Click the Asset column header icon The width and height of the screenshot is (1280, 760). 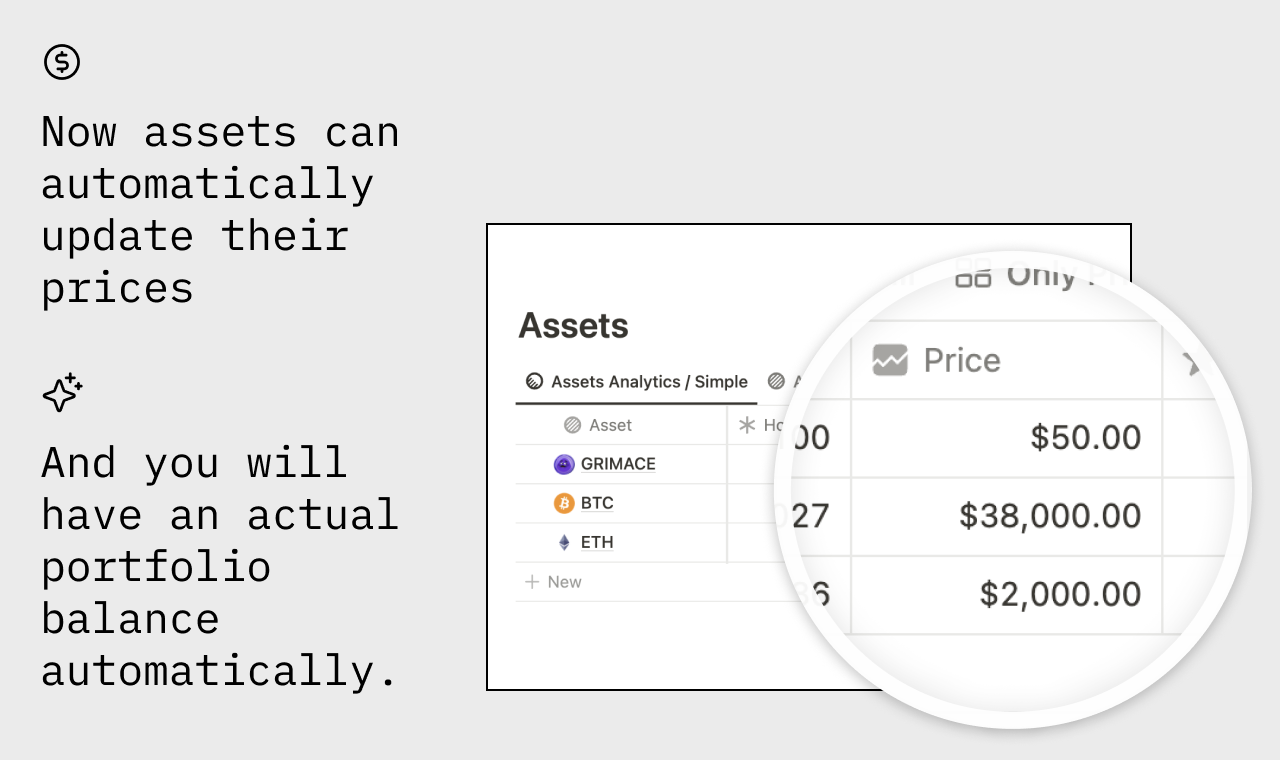[x=572, y=425]
